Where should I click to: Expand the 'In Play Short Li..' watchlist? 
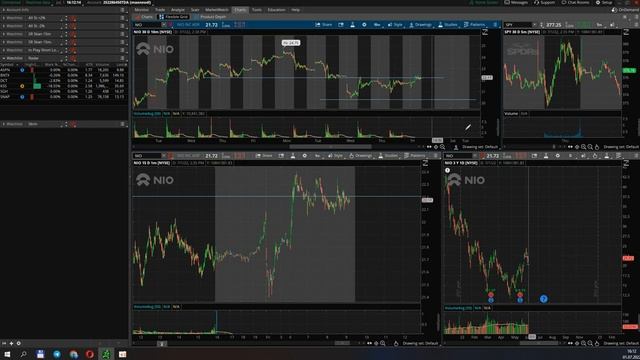(4, 50)
